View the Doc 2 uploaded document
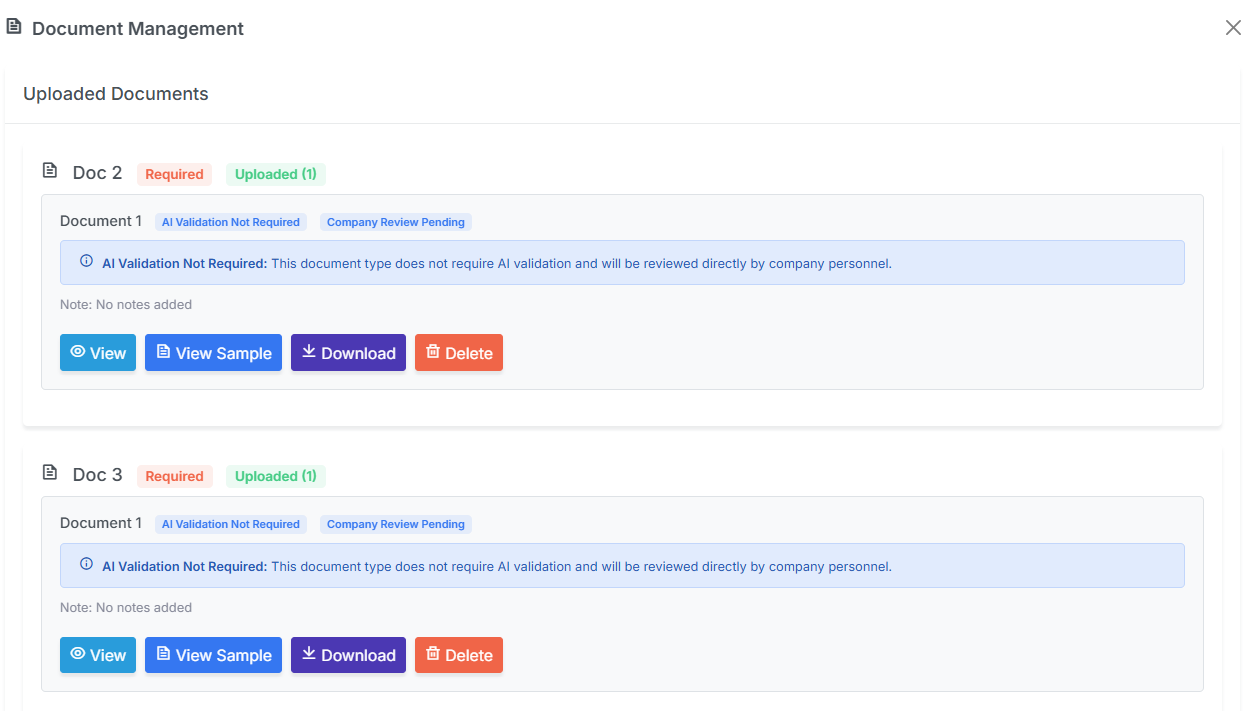 click(98, 353)
